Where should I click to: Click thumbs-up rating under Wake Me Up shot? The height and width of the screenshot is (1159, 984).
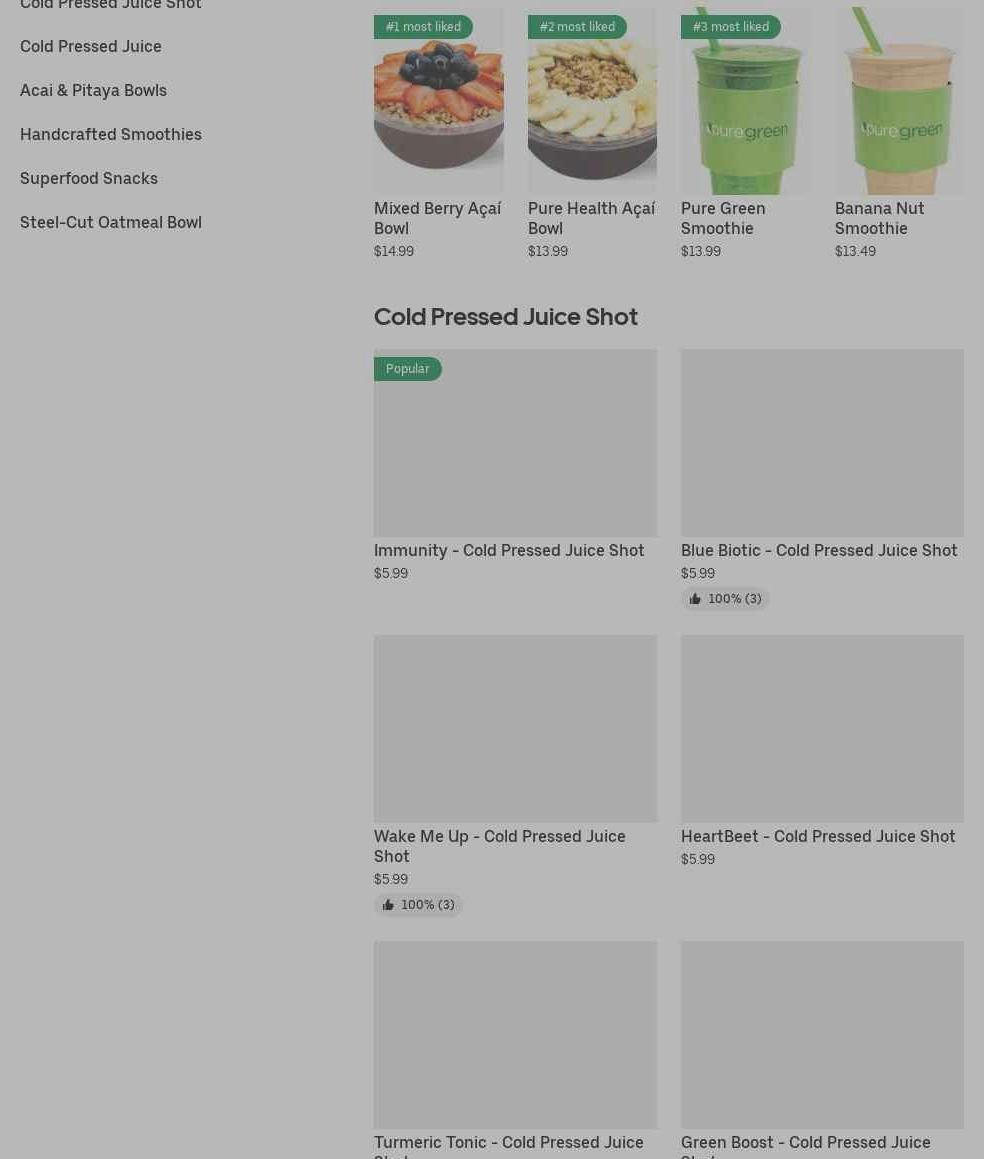418,905
